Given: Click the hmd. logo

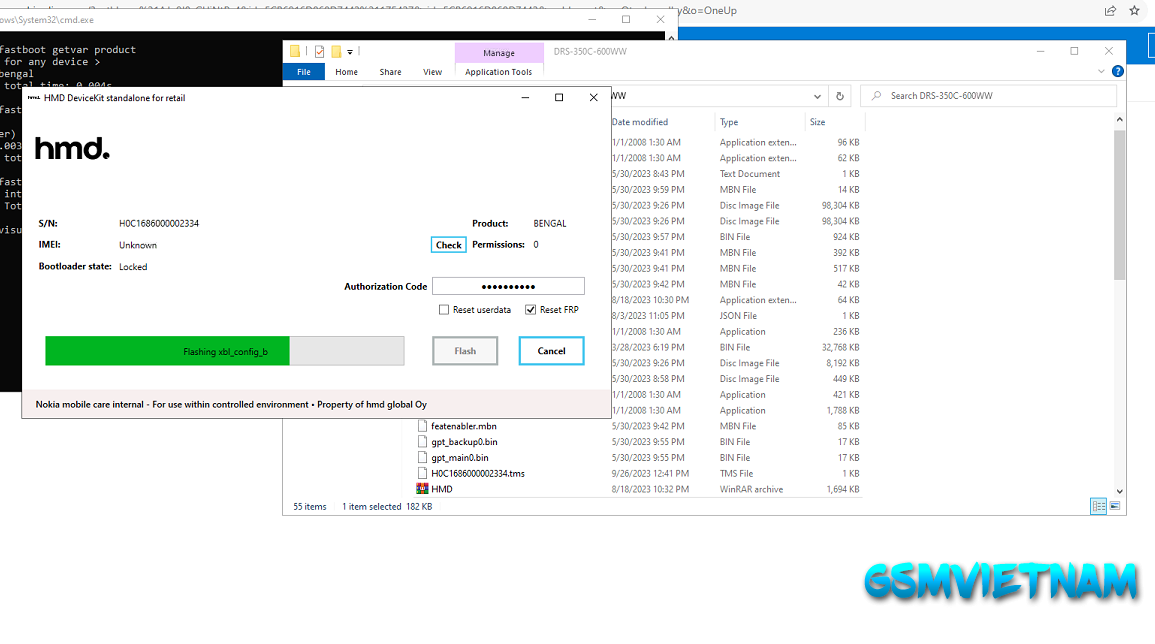Looking at the screenshot, I should point(72,148).
